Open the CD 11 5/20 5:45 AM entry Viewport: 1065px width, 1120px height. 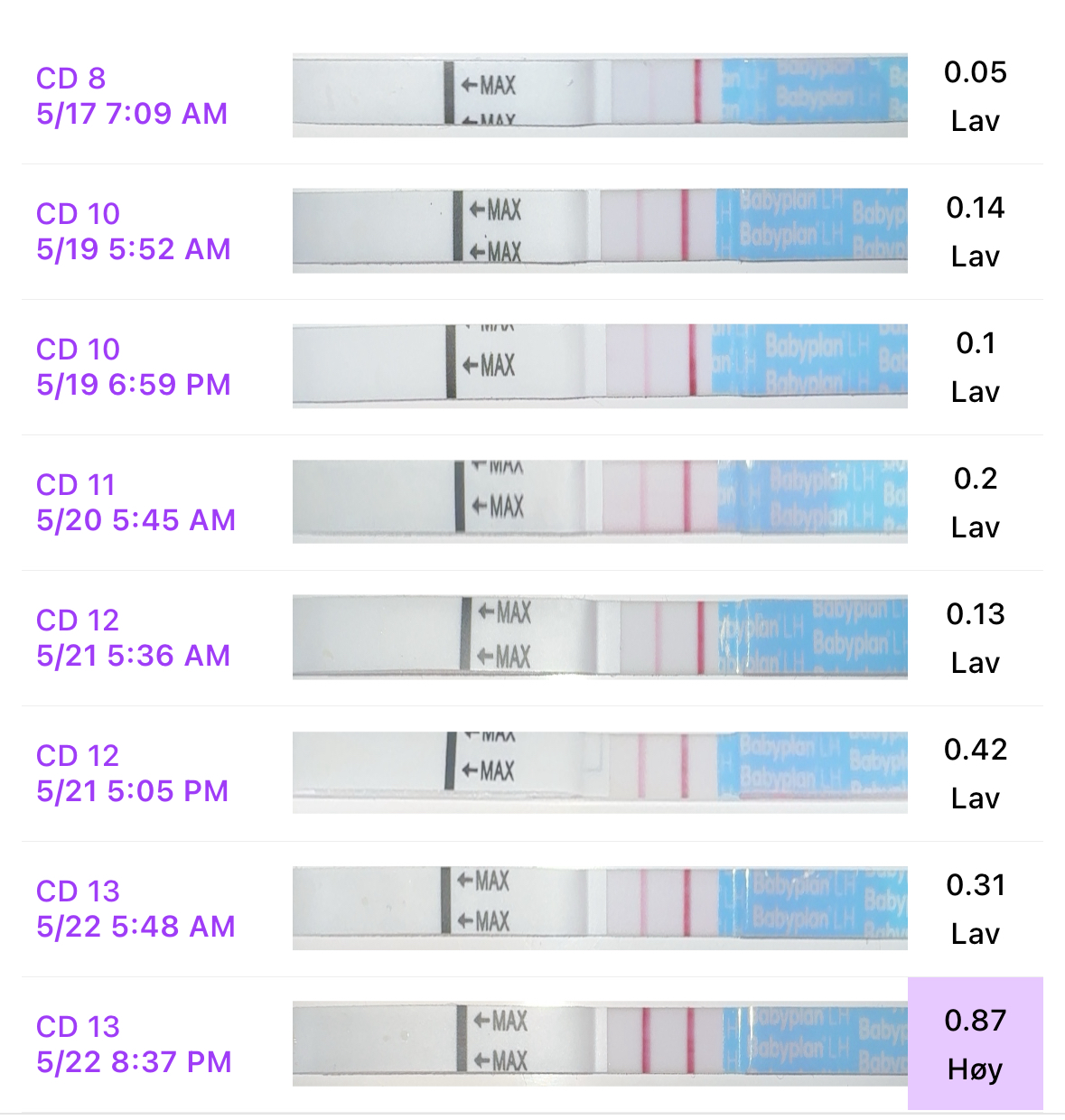135,502
